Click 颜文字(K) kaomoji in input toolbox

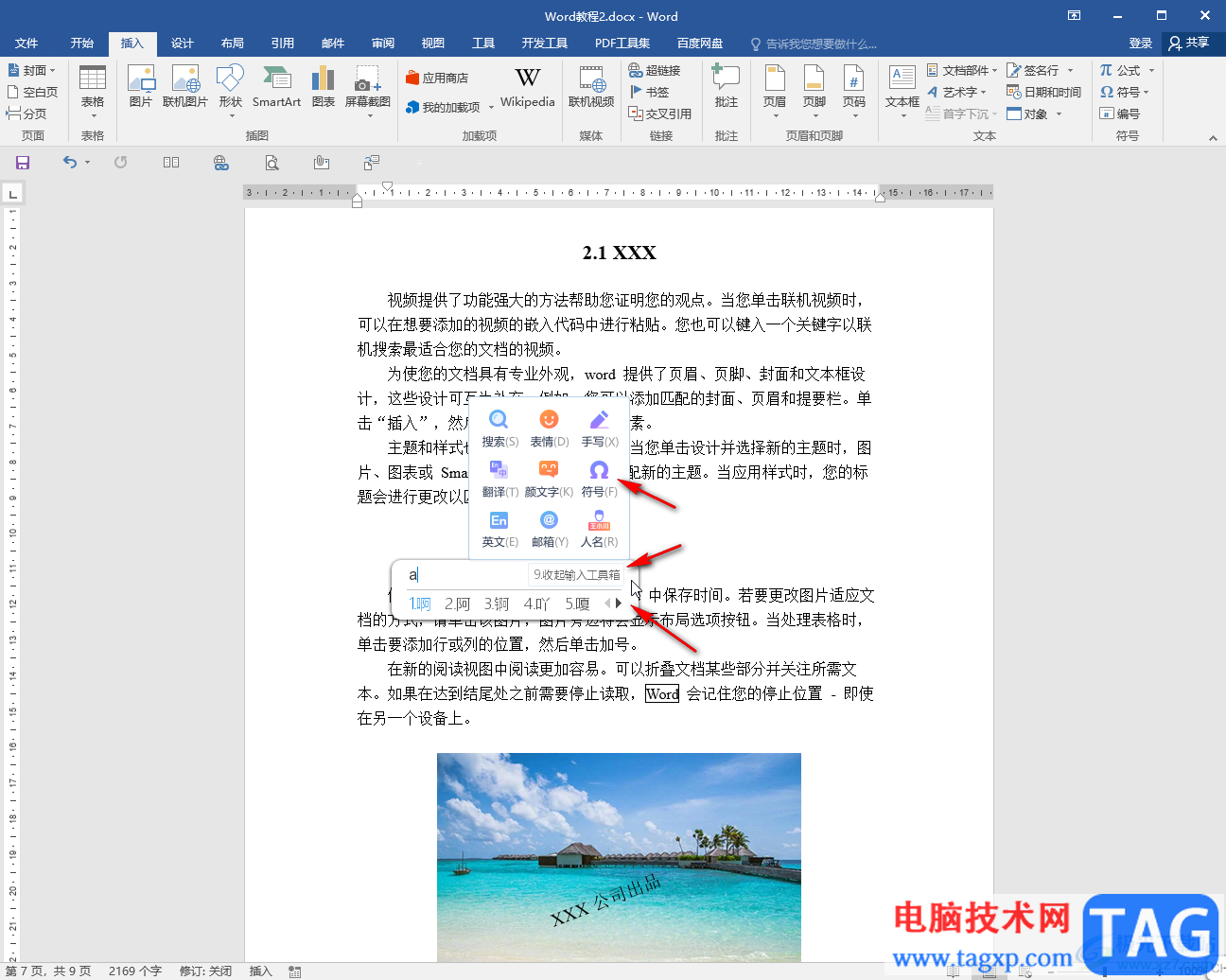click(x=549, y=479)
